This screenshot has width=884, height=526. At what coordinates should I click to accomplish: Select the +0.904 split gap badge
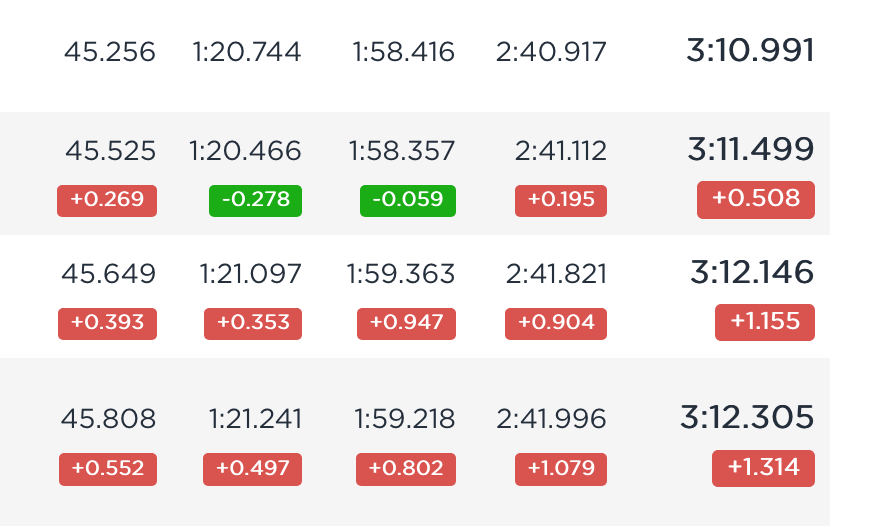[x=556, y=324]
